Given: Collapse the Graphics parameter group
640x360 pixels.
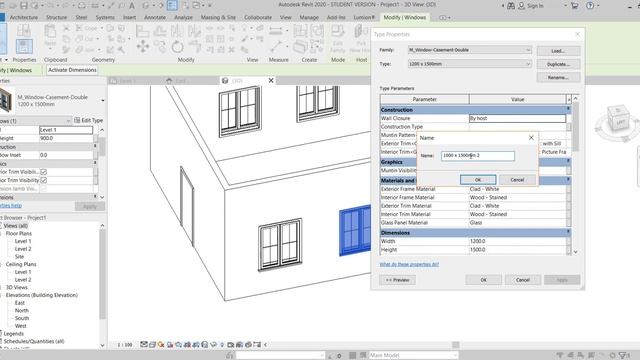Looking at the screenshot, I should coord(568,162).
